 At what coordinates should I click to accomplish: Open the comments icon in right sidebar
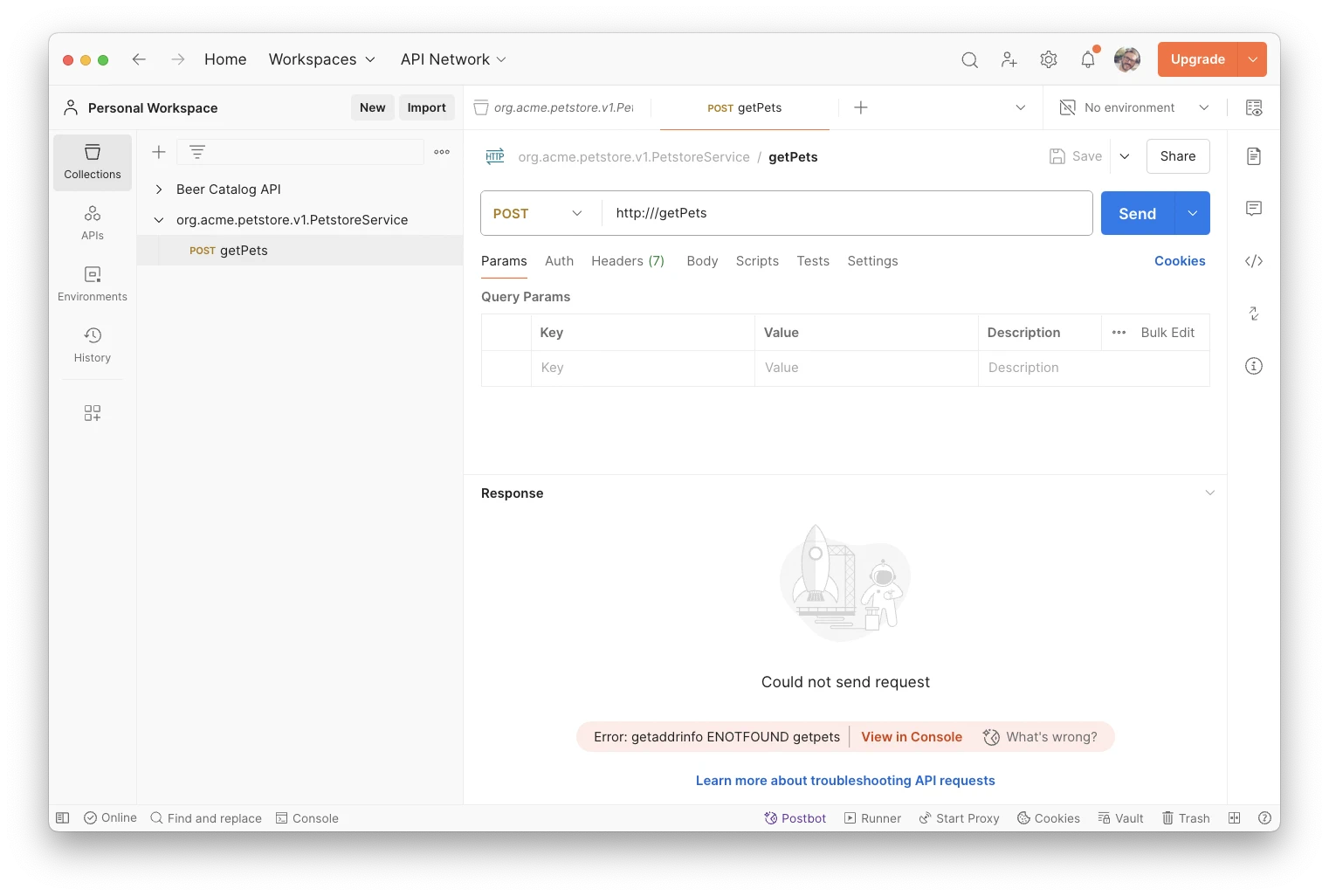point(1254,209)
